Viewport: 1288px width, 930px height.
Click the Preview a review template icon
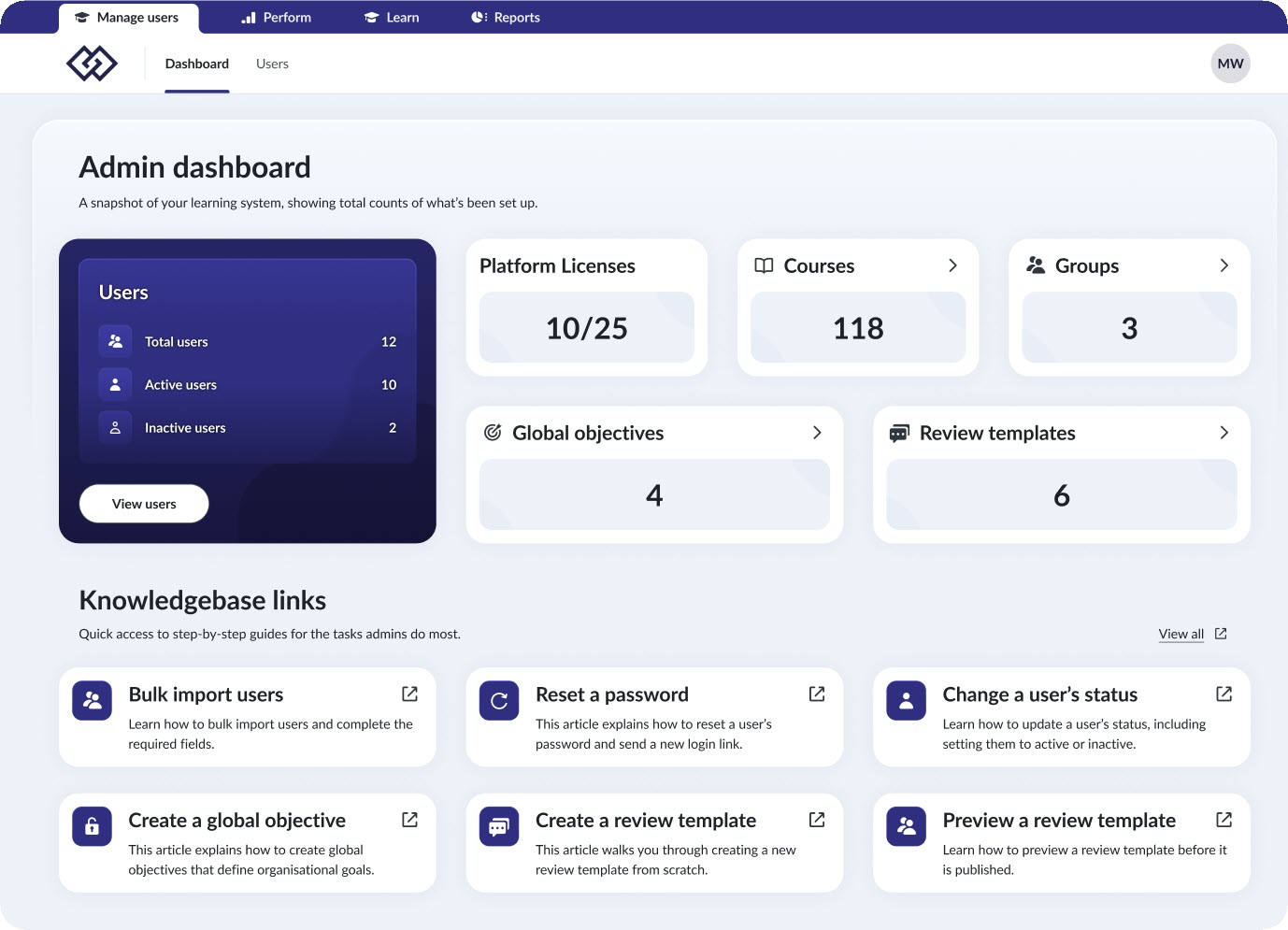click(x=907, y=826)
